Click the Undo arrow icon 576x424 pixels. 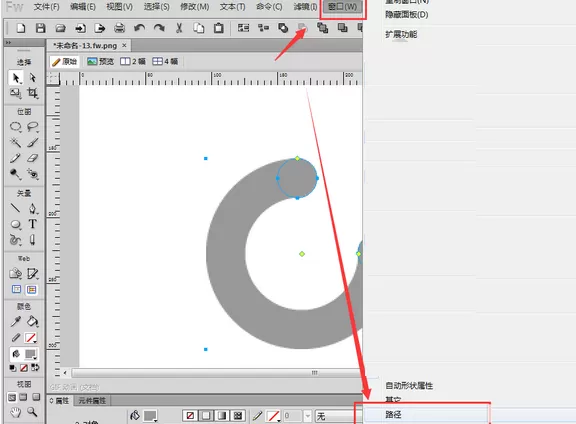(139, 28)
